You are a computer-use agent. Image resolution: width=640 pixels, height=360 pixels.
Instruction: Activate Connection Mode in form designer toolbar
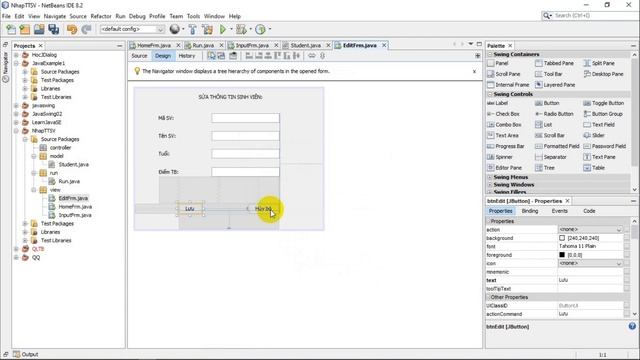221,56
